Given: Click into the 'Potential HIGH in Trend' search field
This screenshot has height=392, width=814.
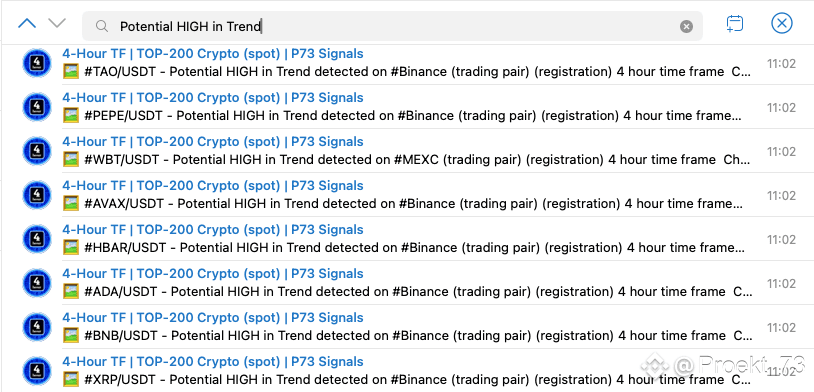Looking at the screenshot, I should [392, 26].
